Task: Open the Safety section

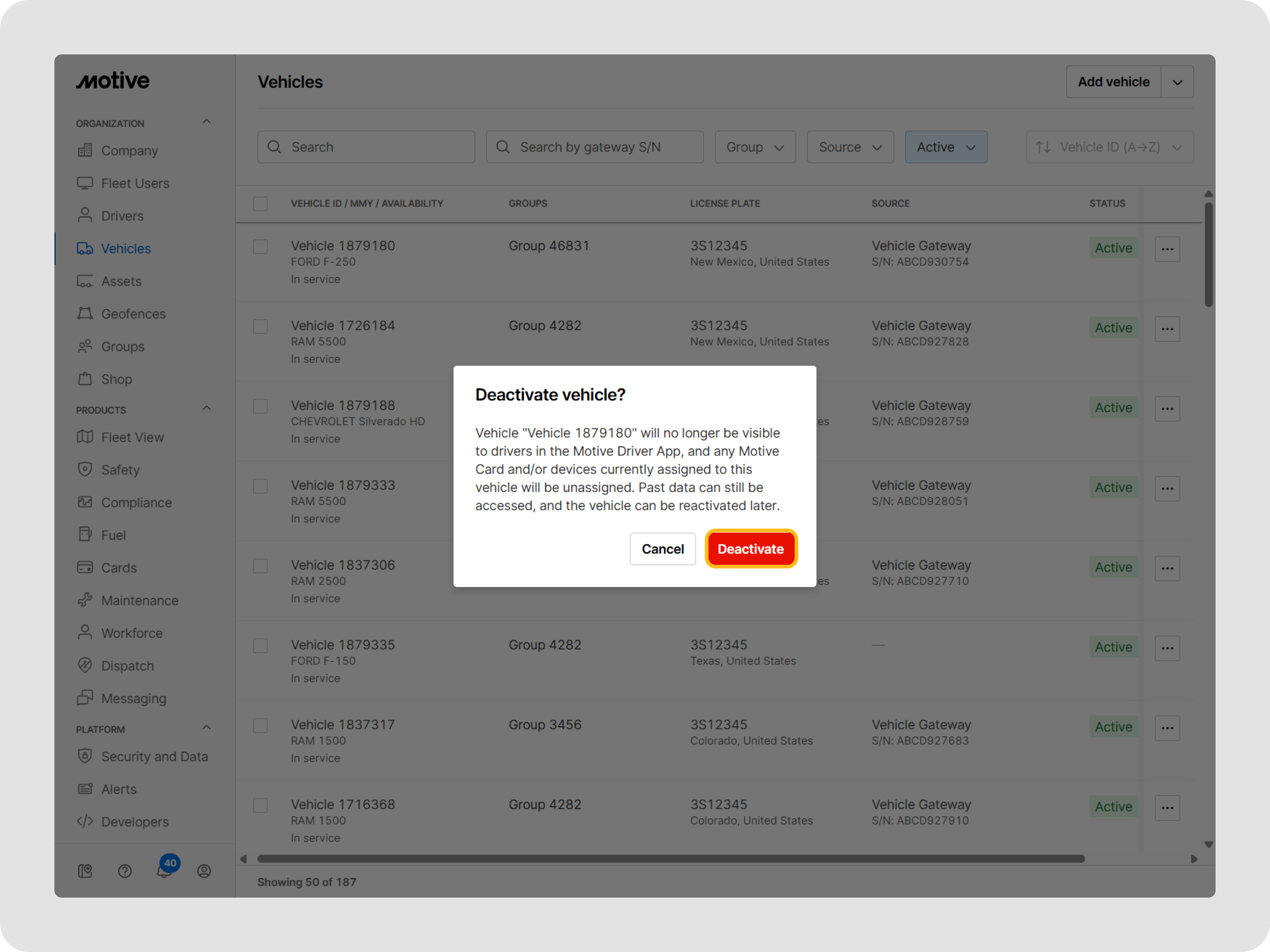Action: click(x=121, y=469)
